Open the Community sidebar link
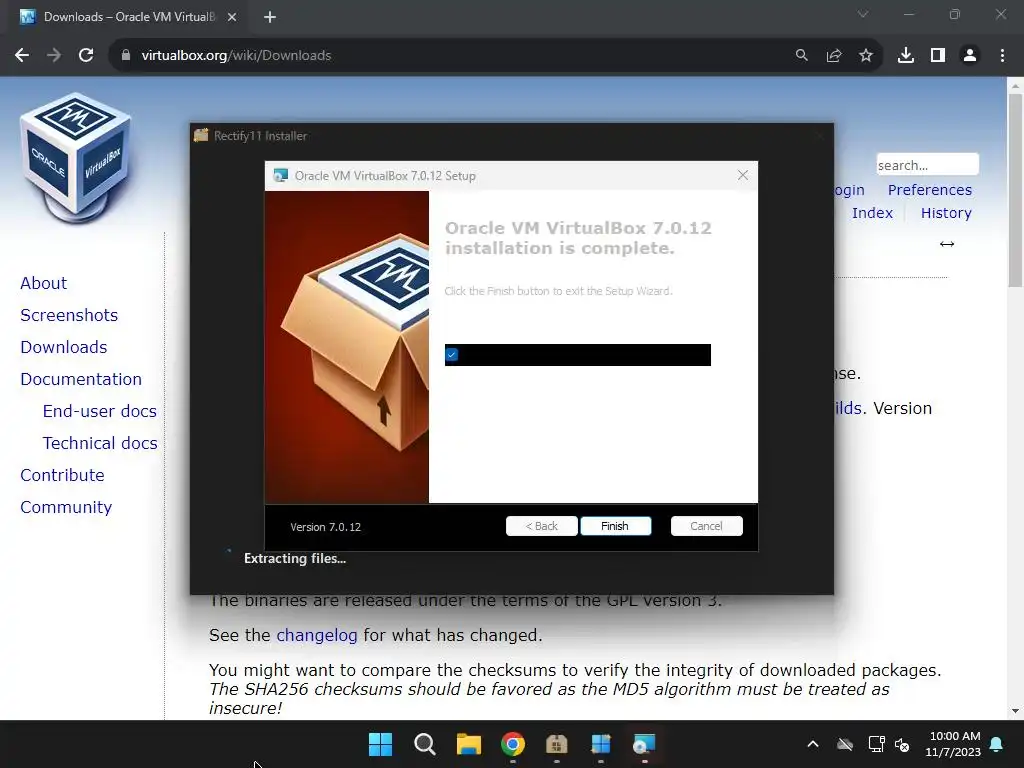The image size is (1024, 768). (x=66, y=507)
